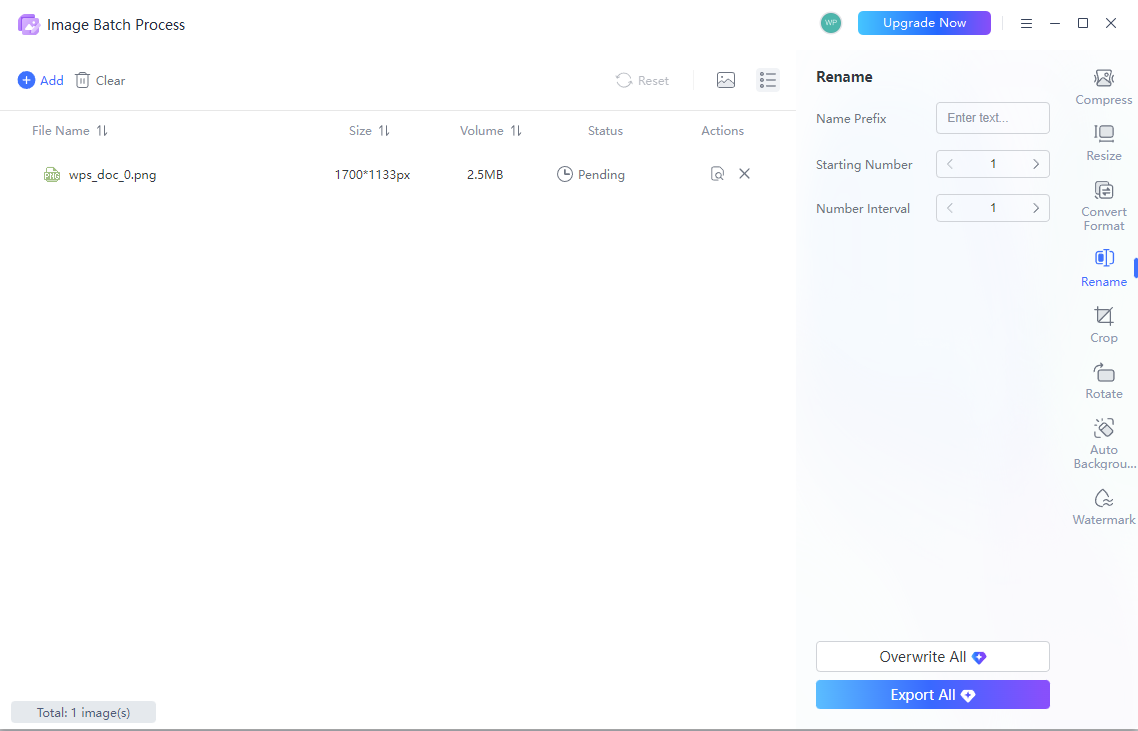Image resolution: width=1138 pixels, height=731 pixels.
Task: Clear all images from the list
Action: tap(100, 80)
